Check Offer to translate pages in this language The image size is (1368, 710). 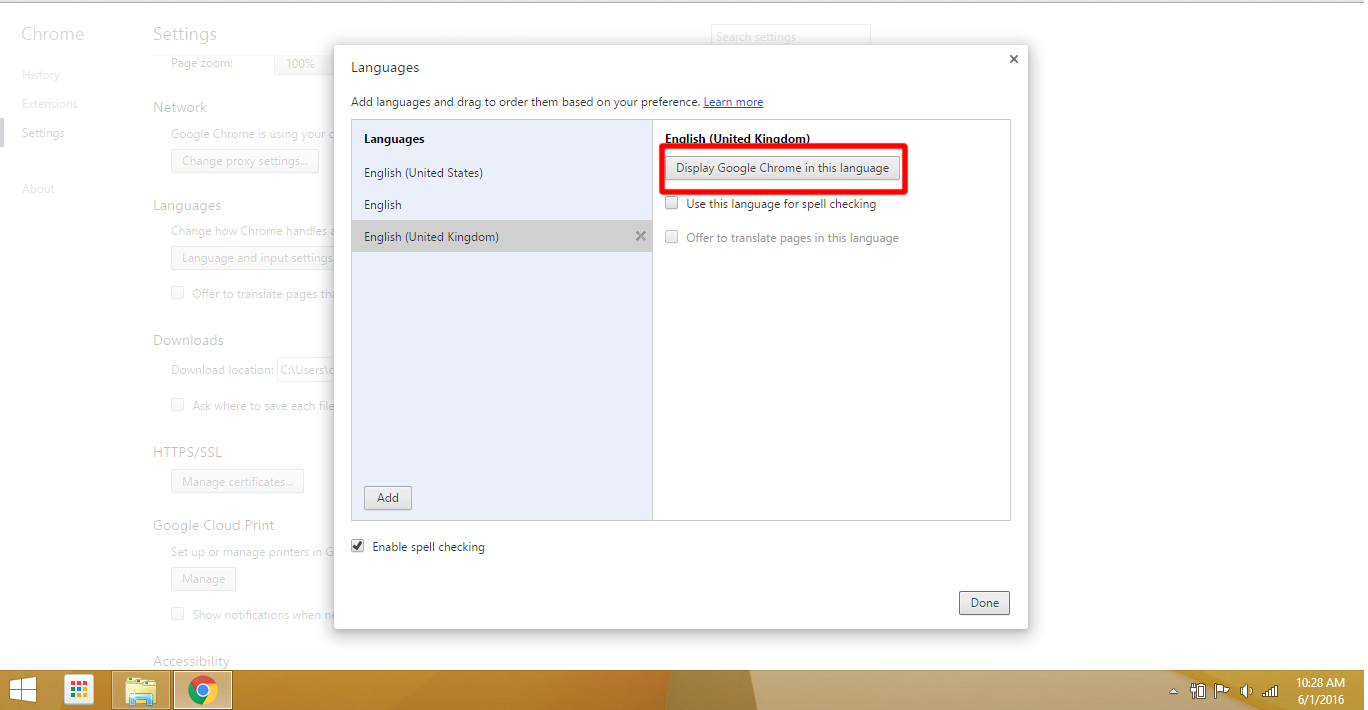pyautogui.click(x=672, y=238)
